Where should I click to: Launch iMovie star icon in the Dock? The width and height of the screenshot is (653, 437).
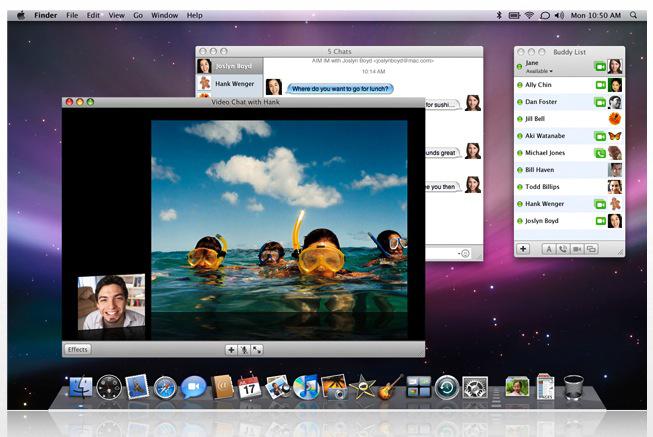pos(361,387)
